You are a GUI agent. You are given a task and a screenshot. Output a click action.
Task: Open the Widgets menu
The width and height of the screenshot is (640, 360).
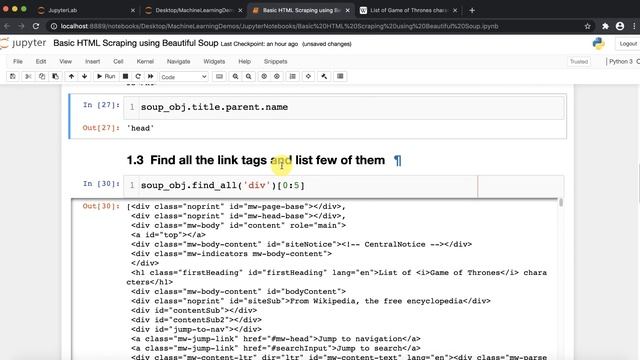(x=214, y=62)
